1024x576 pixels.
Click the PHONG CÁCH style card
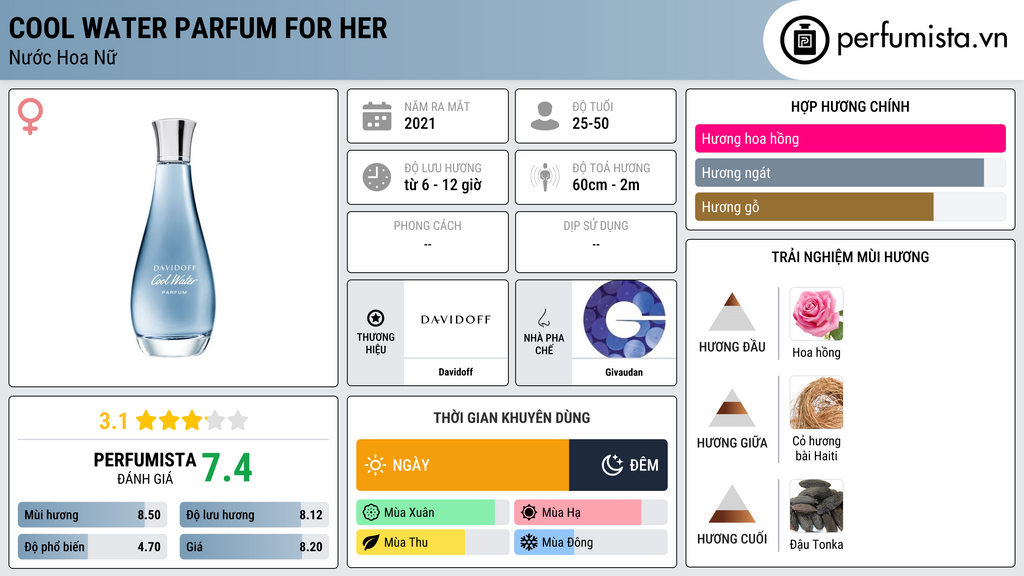tap(428, 242)
